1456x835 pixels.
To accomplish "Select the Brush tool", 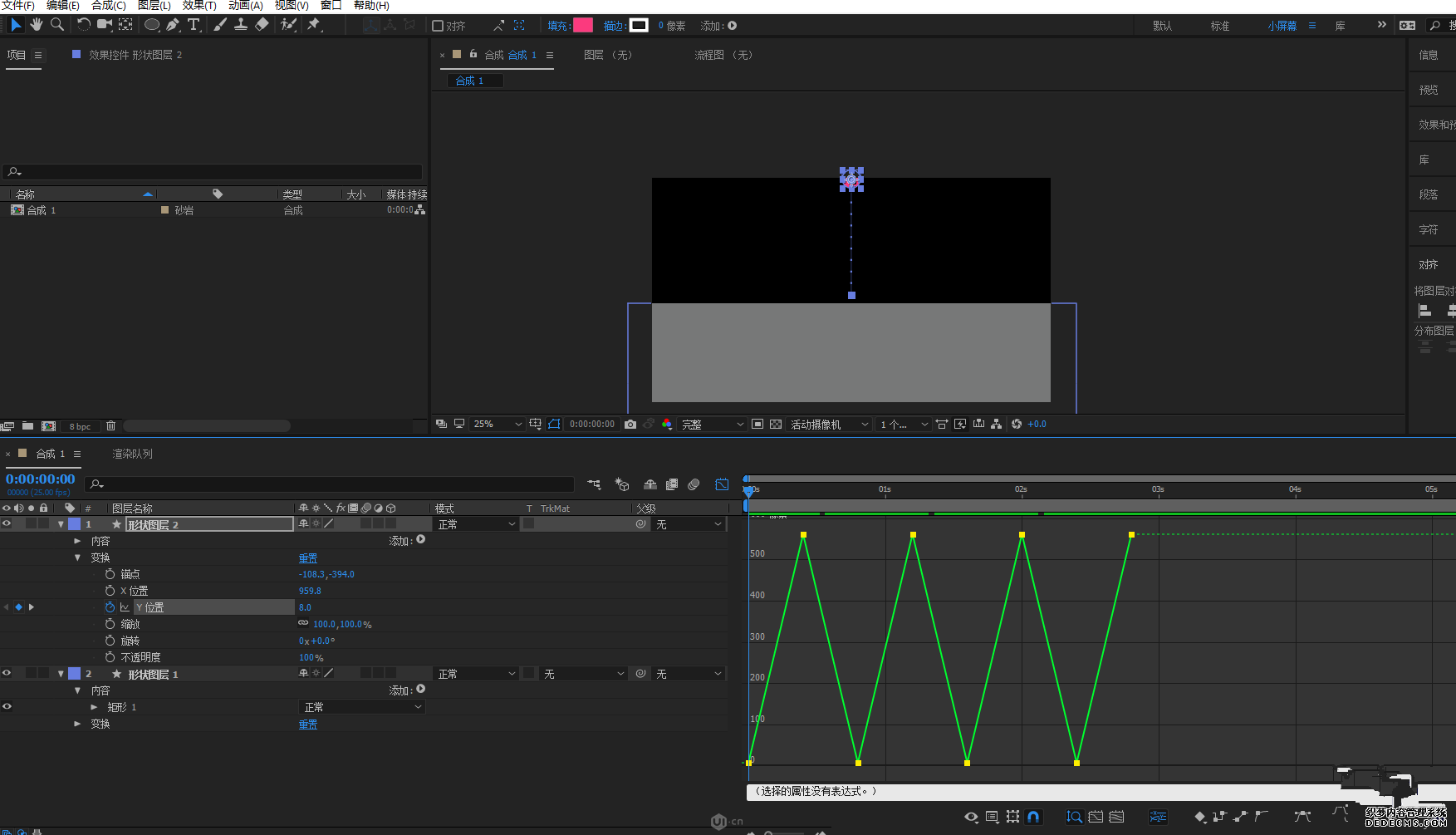I will (220, 25).
